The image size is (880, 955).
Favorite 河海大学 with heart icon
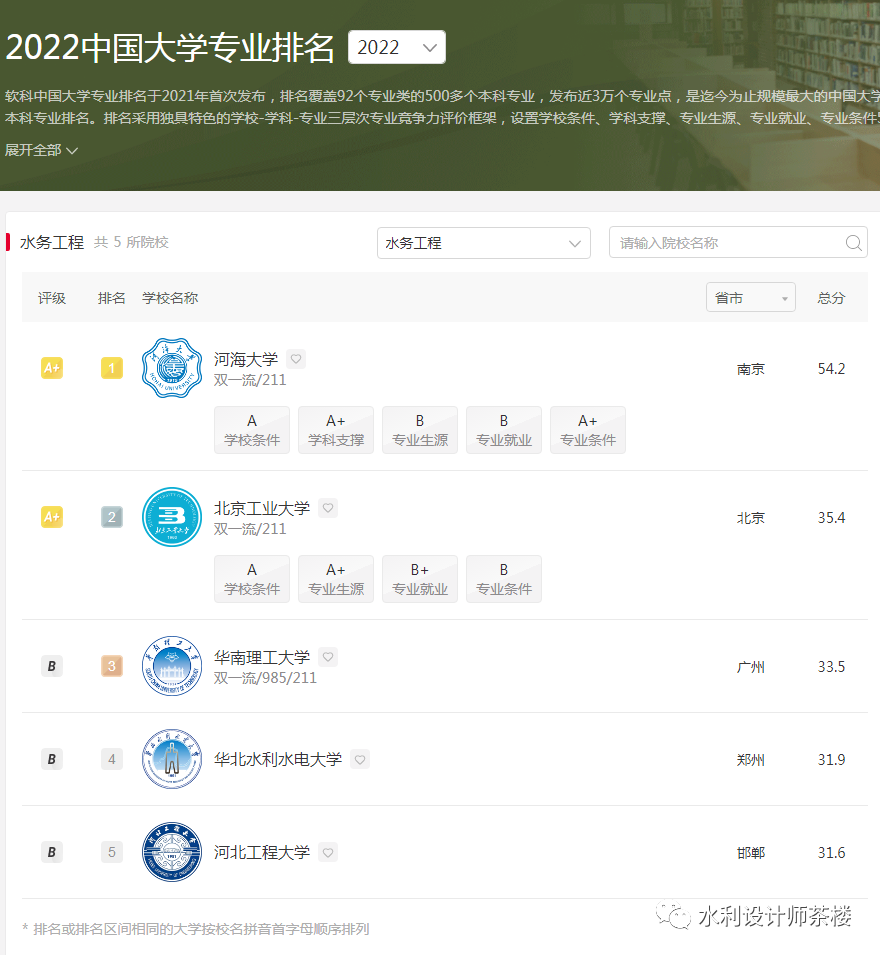(x=296, y=359)
